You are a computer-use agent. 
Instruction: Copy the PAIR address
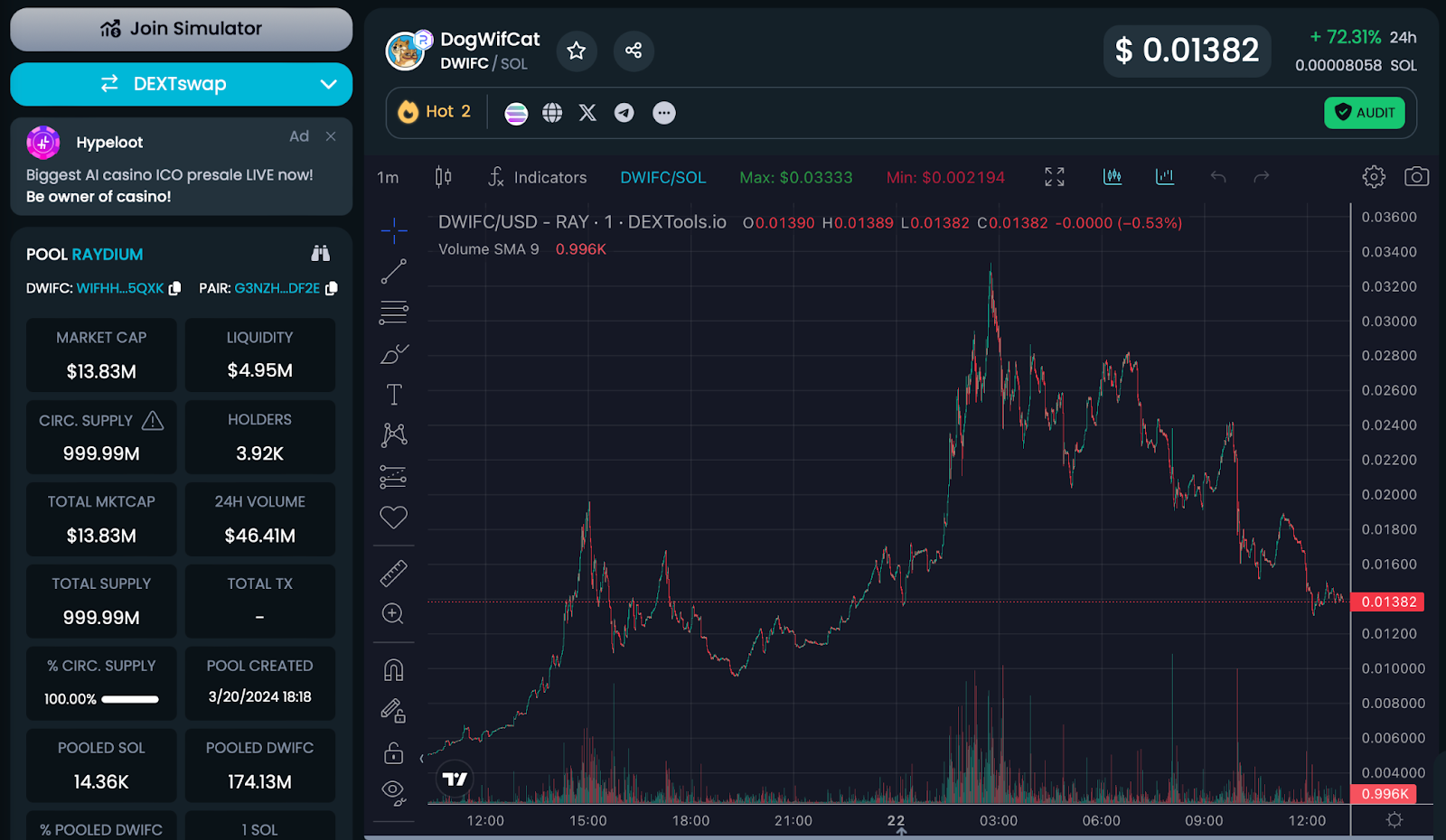pyautogui.click(x=332, y=288)
